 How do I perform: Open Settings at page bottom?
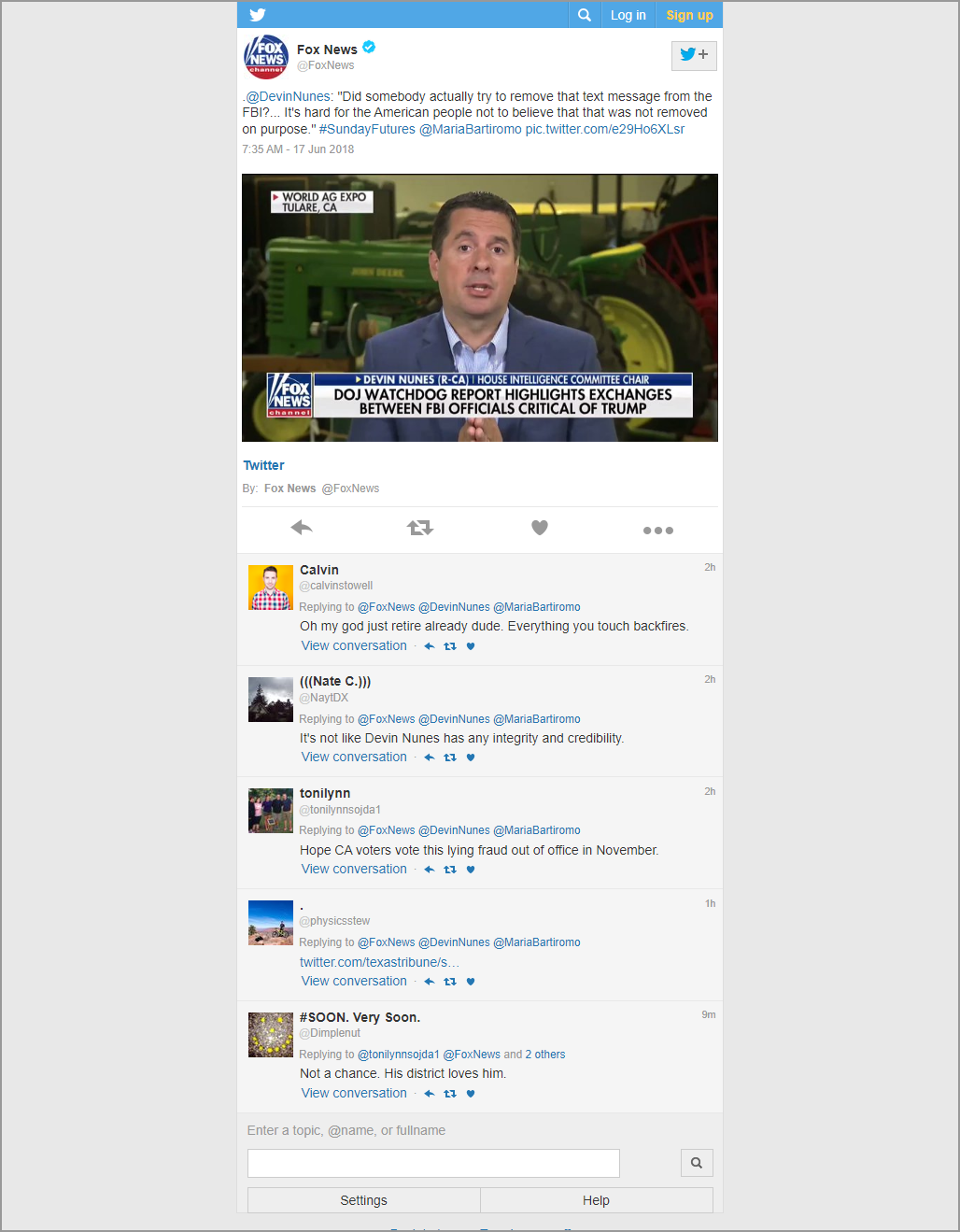coord(364,1200)
